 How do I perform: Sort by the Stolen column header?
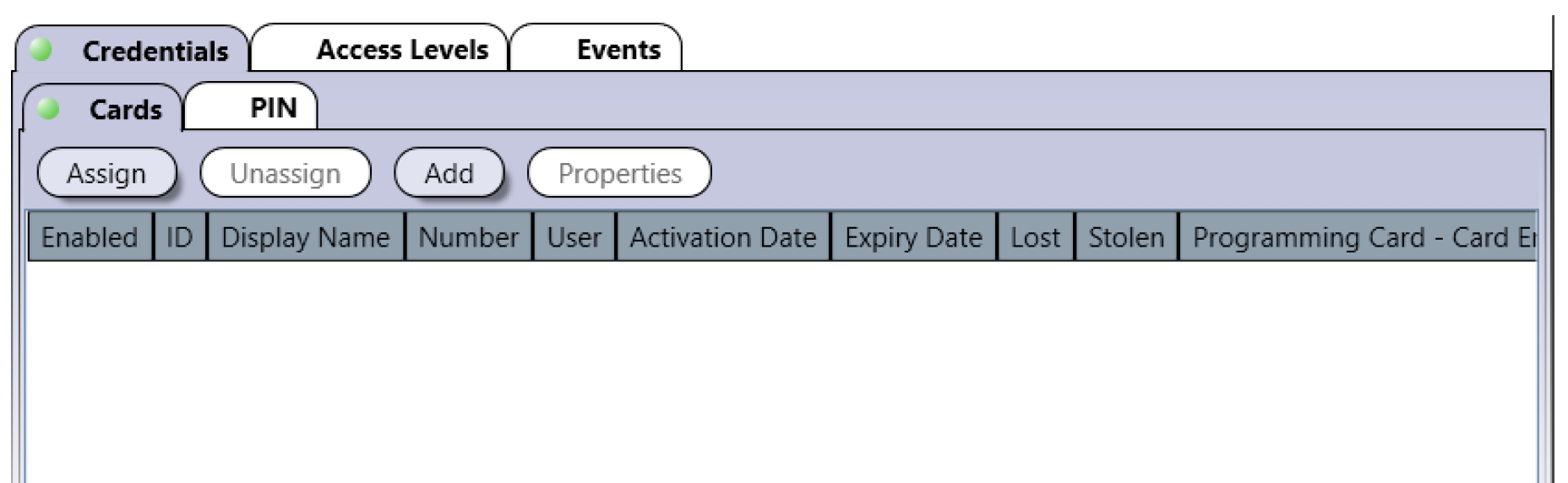coord(1126,237)
